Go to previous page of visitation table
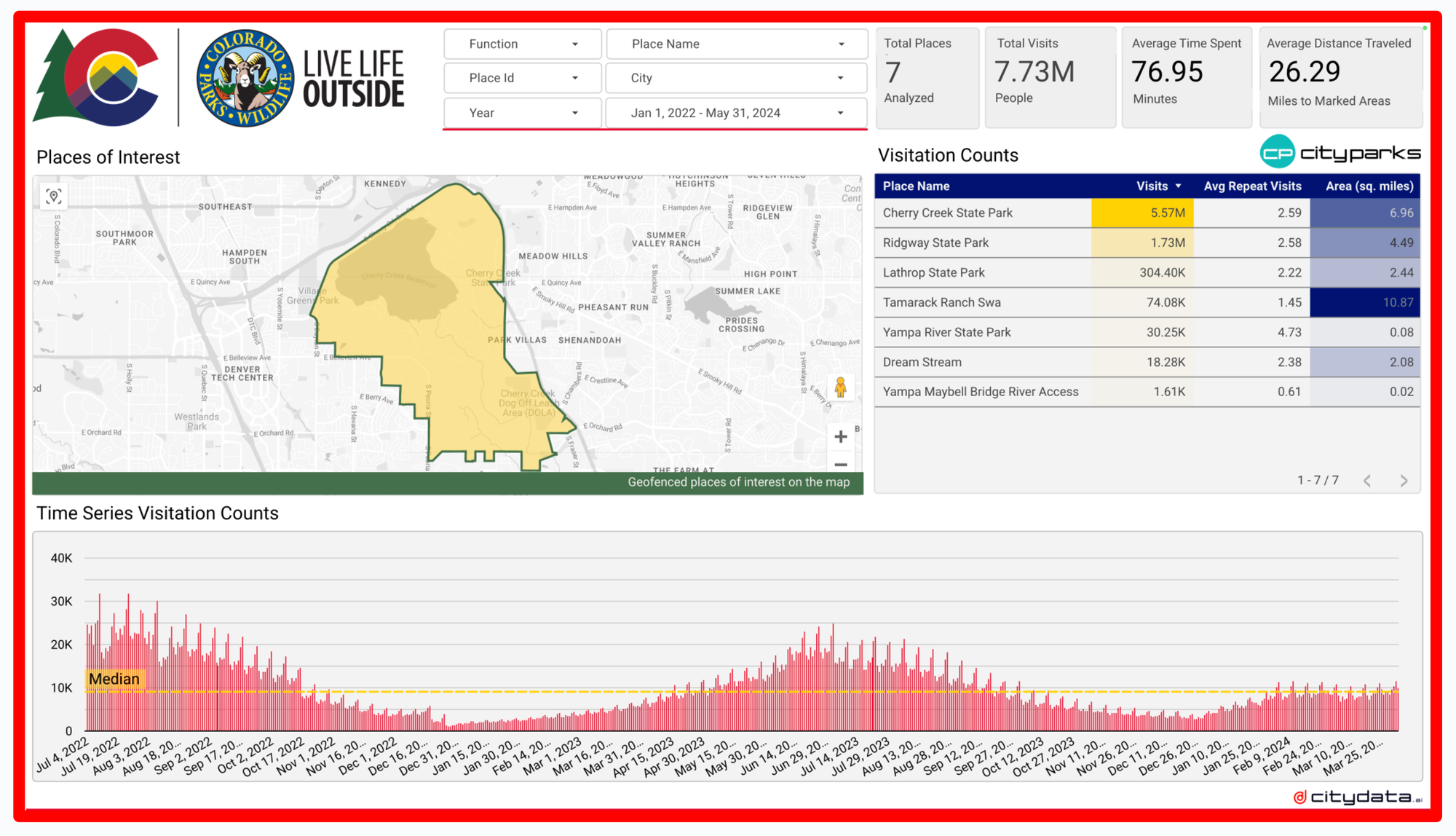Image resolution: width=1456 pixels, height=836 pixels. pos(1368,481)
